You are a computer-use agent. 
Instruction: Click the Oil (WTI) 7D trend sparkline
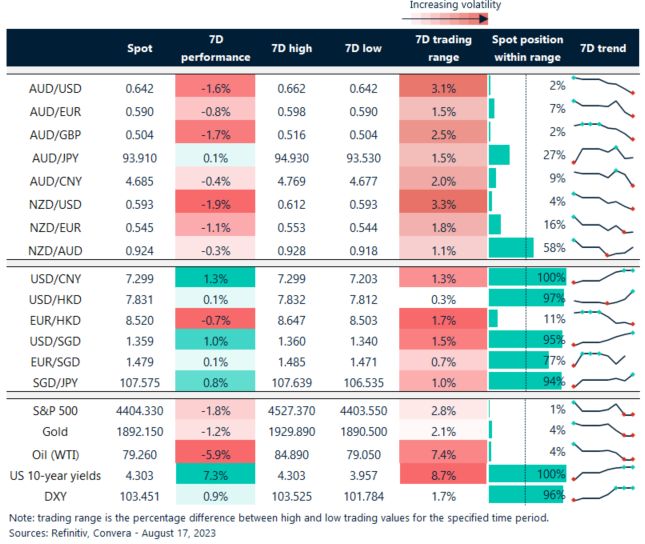tap(604, 452)
